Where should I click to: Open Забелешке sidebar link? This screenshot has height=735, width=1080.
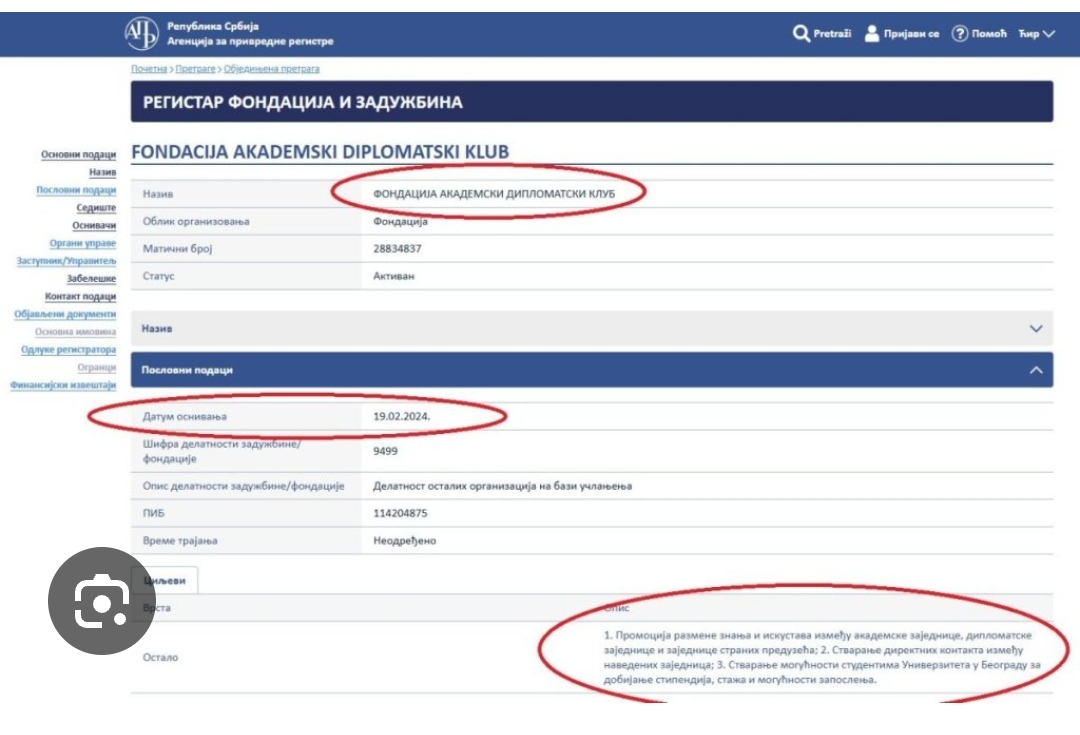pos(92,279)
